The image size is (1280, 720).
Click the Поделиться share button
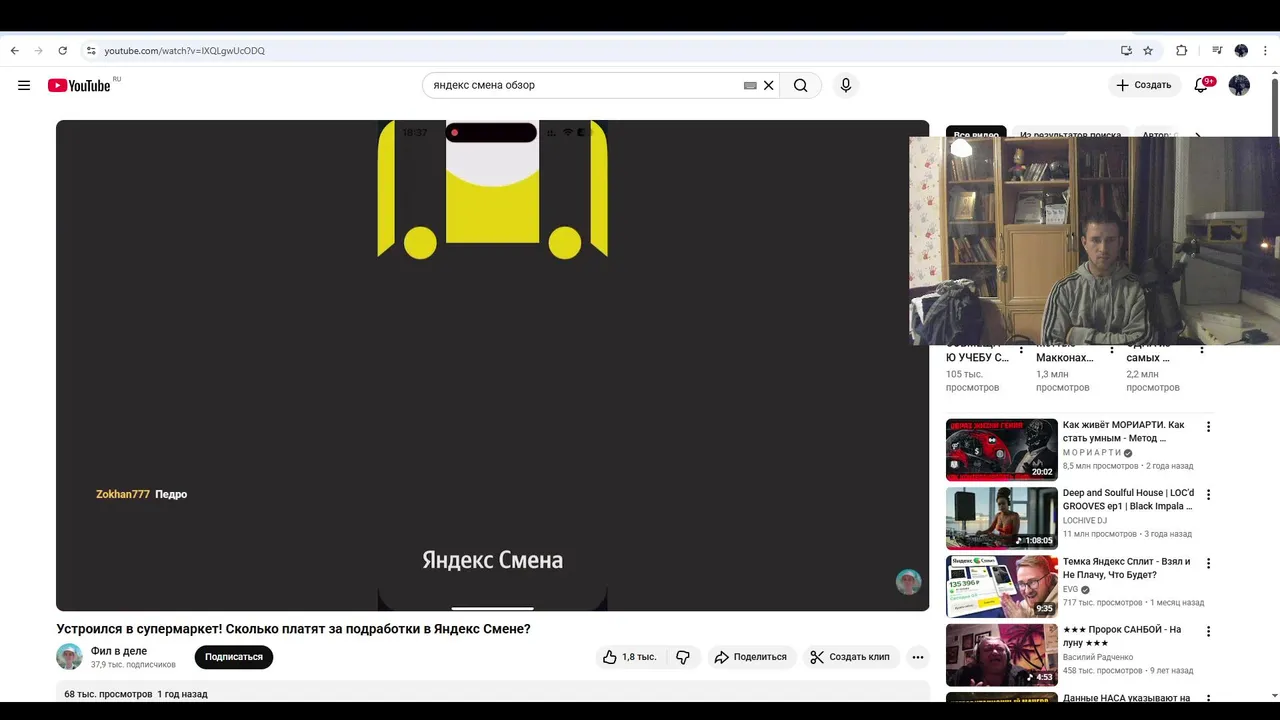point(750,657)
